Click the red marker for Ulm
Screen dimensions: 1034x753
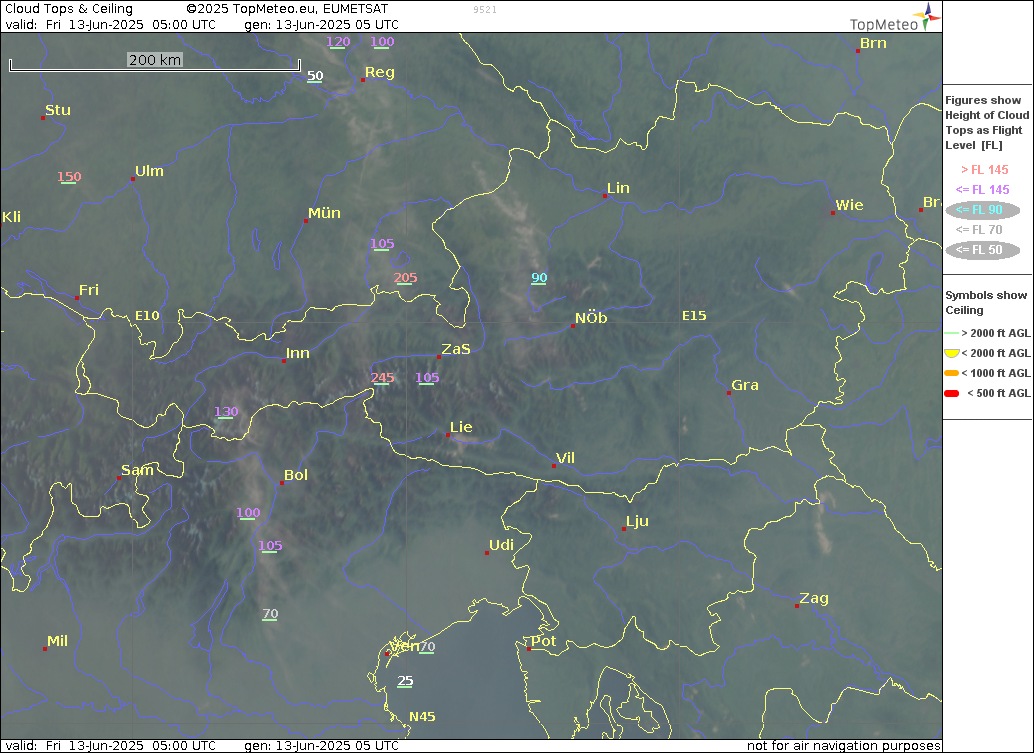click(x=133, y=179)
